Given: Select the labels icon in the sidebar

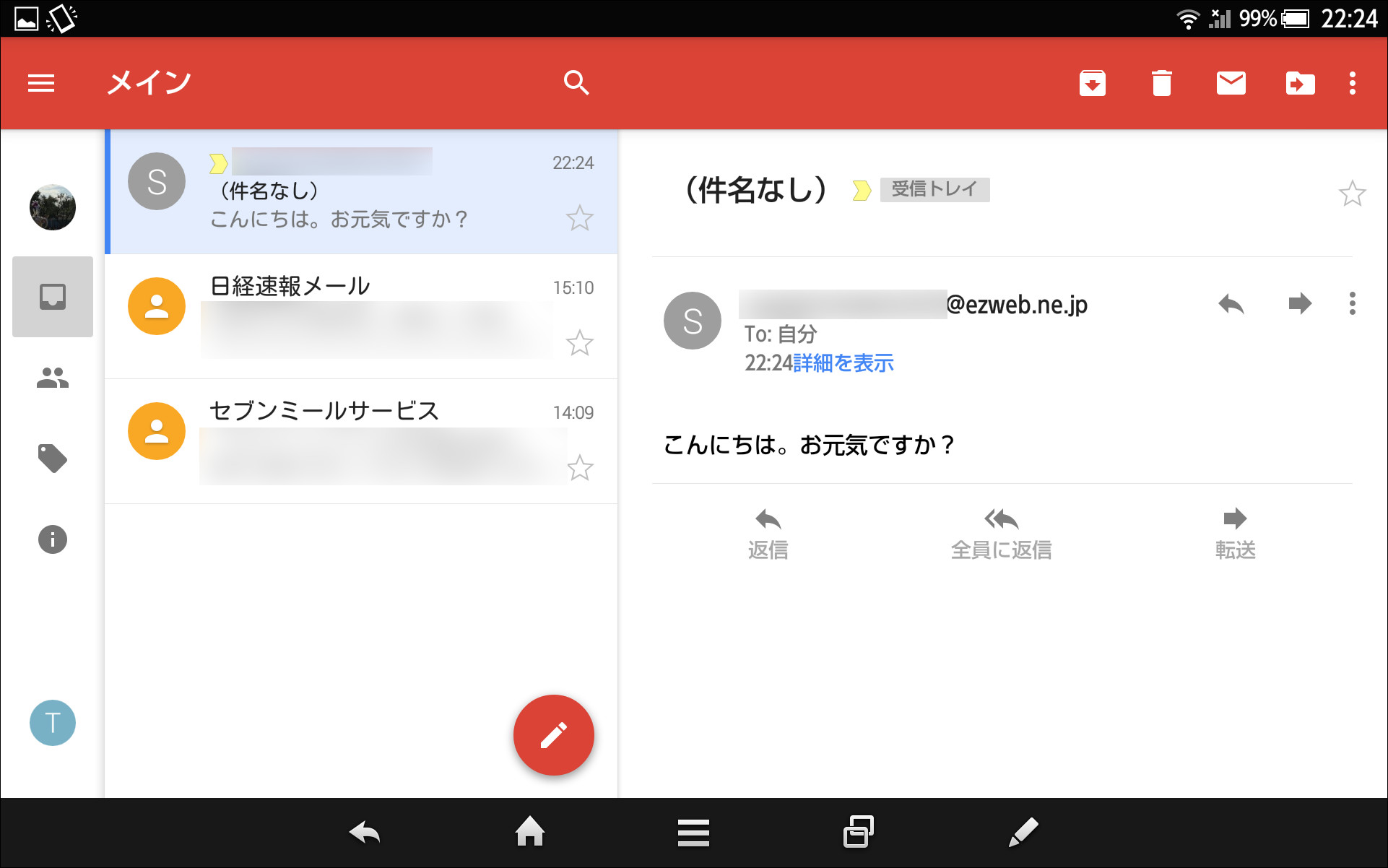Looking at the screenshot, I should point(51,459).
